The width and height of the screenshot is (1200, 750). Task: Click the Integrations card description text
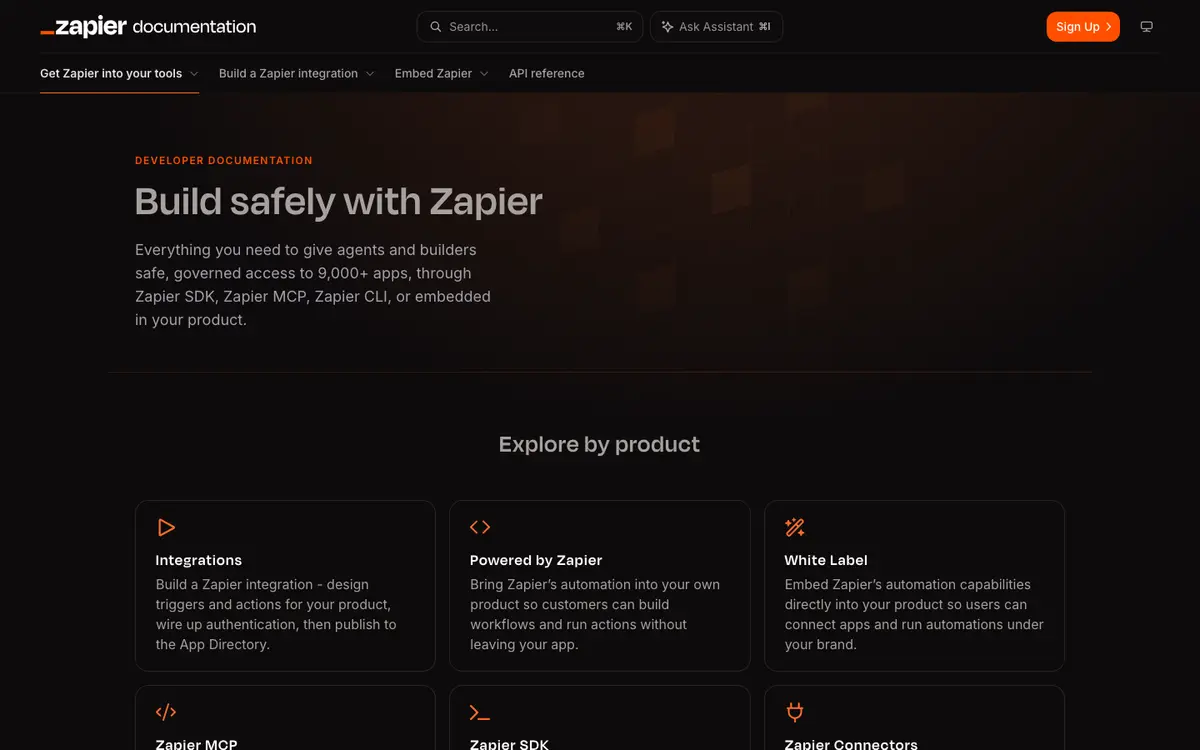click(276, 614)
